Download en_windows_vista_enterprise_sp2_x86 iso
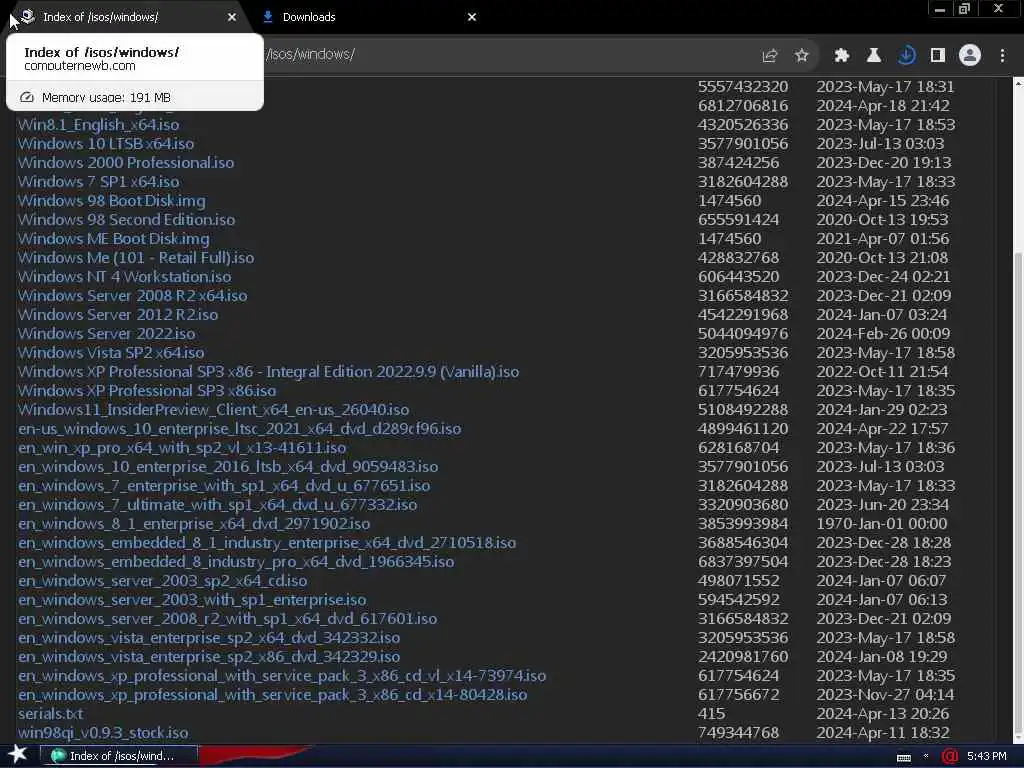This screenshot has width=1024, height=768. coord(209,656)
